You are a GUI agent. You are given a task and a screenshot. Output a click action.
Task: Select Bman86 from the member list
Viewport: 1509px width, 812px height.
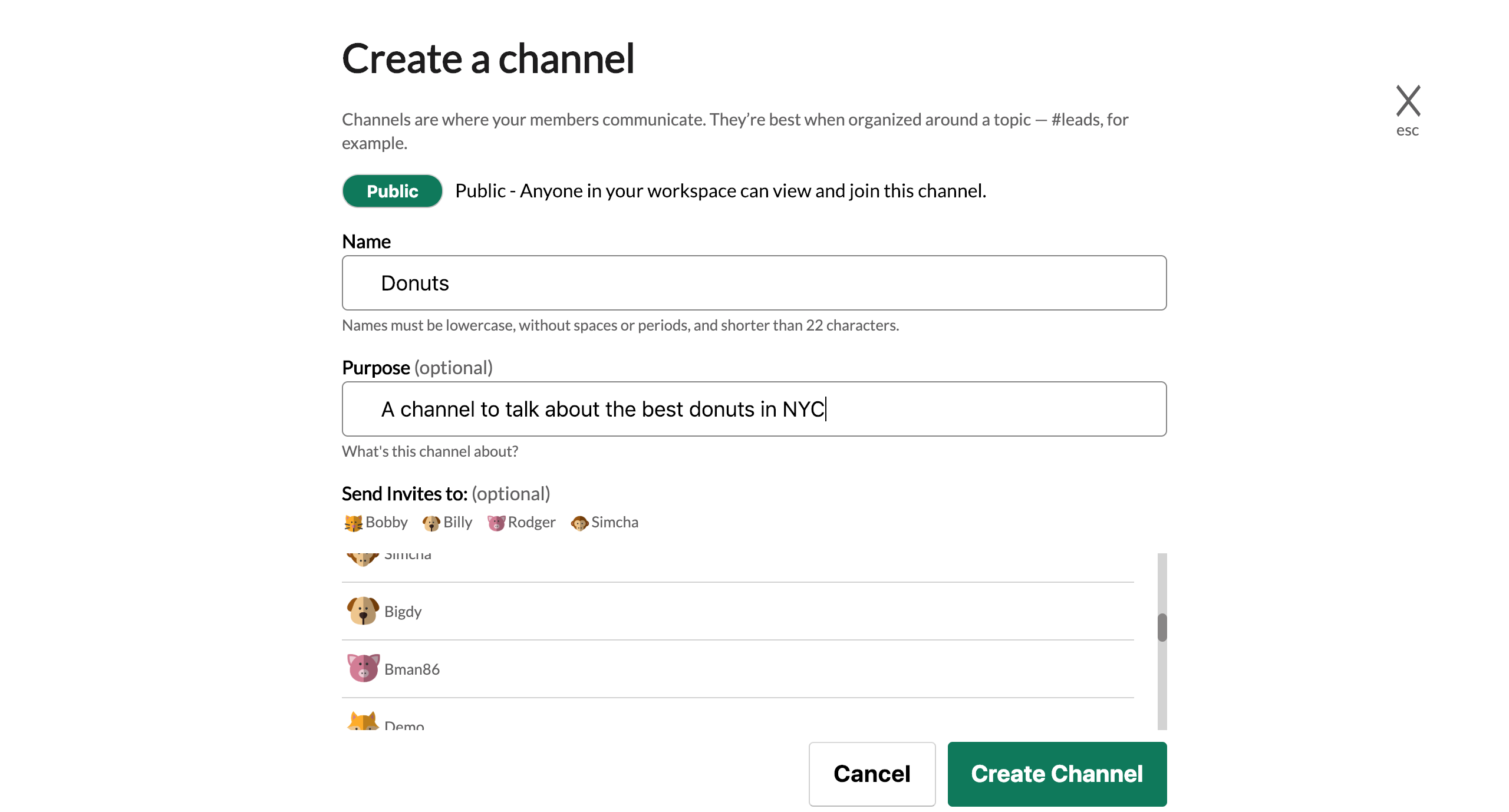(412, 669)
